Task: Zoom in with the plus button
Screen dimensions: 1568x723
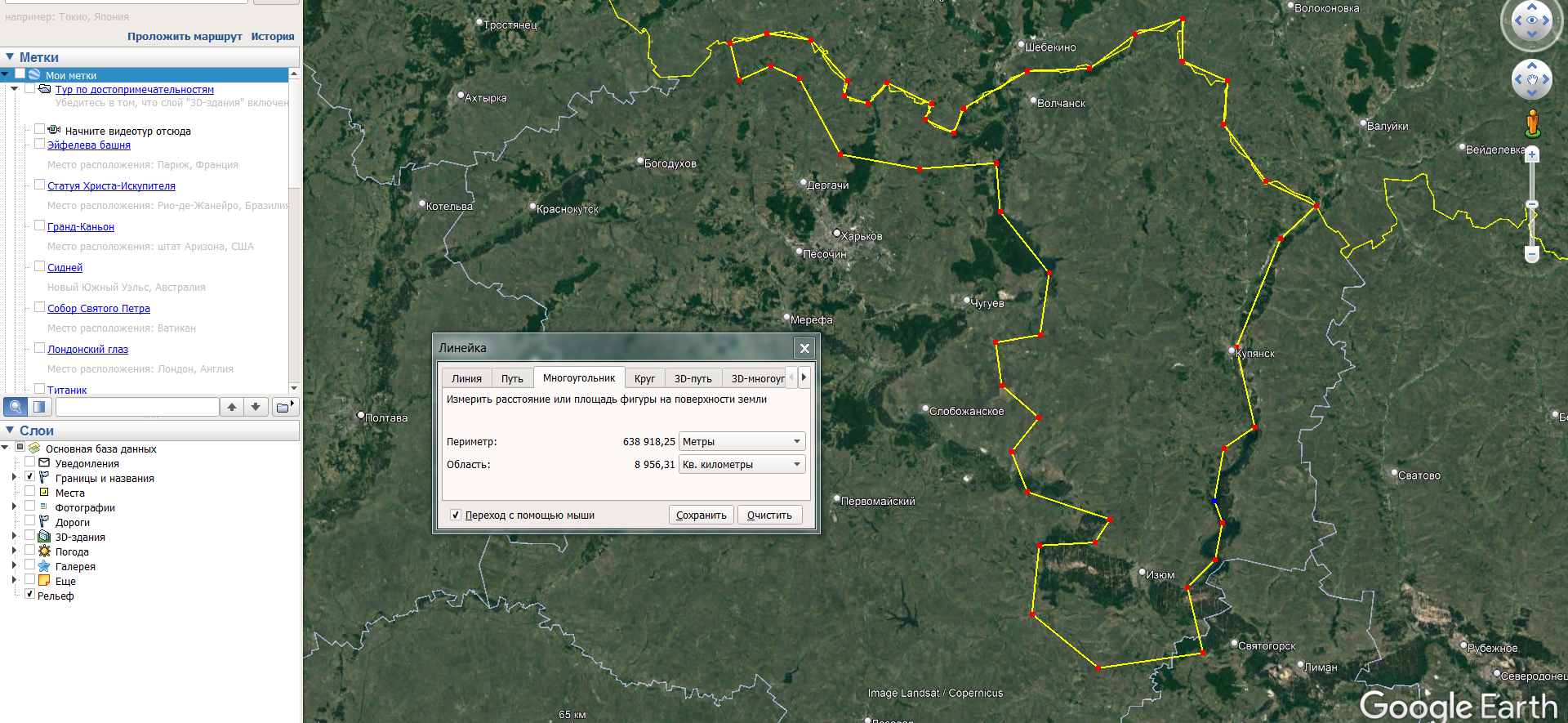Action: pos(1532,154)
